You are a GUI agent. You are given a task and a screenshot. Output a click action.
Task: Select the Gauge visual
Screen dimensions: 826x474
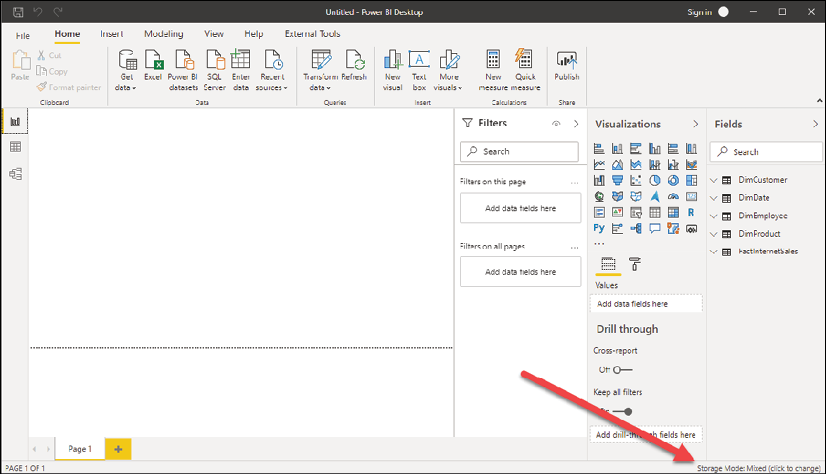[x=673, y=196]
